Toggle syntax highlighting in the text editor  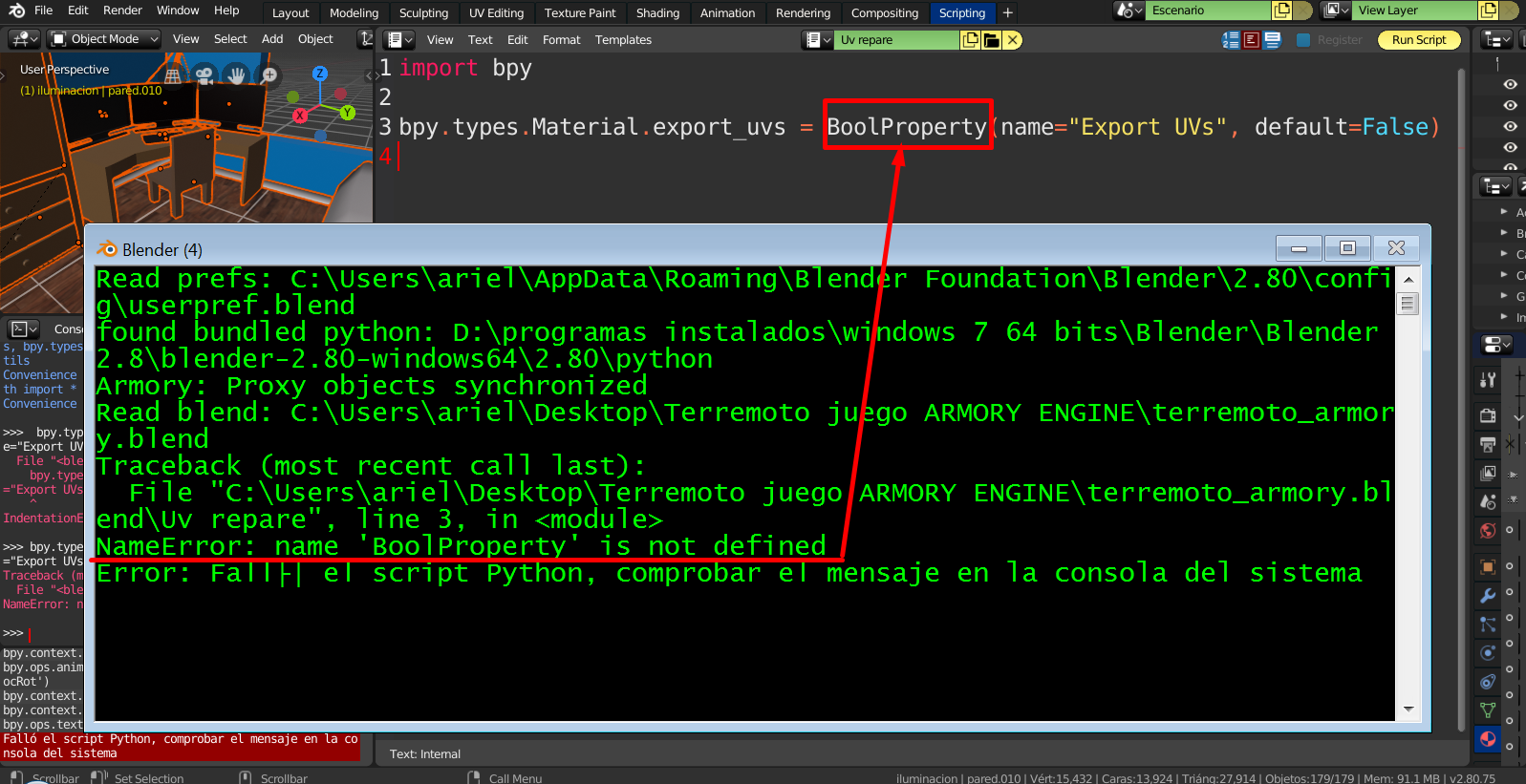(1272, 39)
